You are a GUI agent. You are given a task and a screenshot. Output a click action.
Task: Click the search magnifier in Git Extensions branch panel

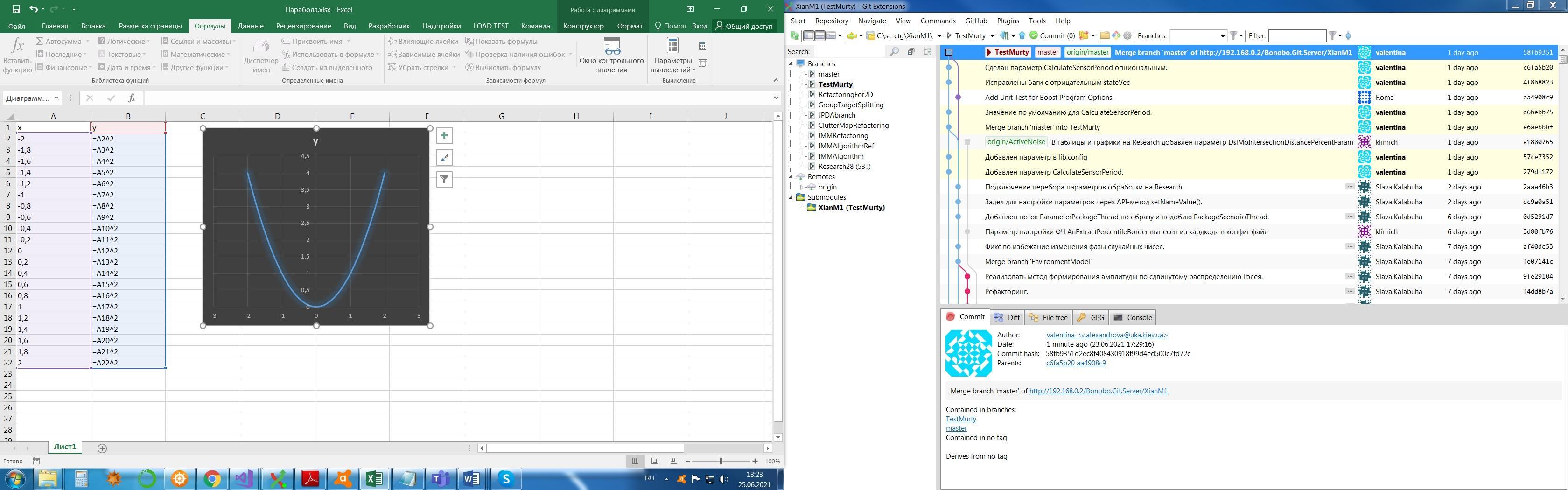[894, 52]
